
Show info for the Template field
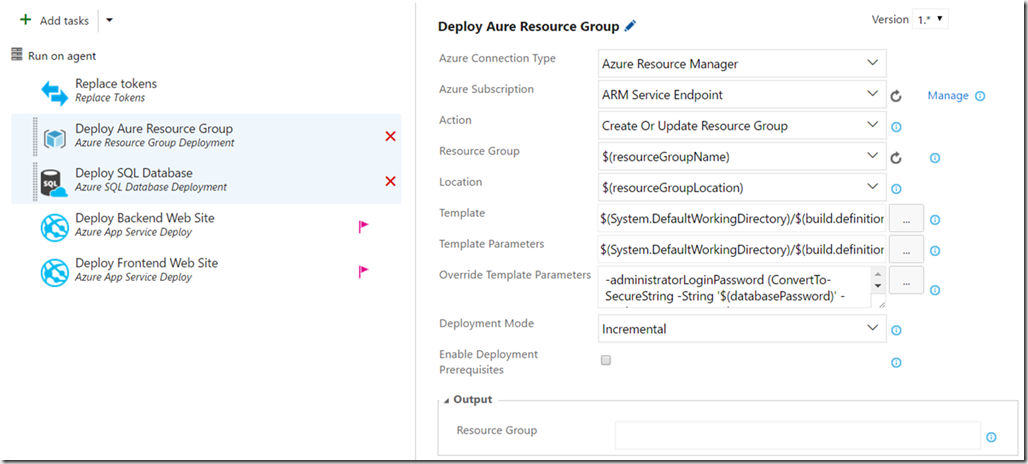coord(935,220)
